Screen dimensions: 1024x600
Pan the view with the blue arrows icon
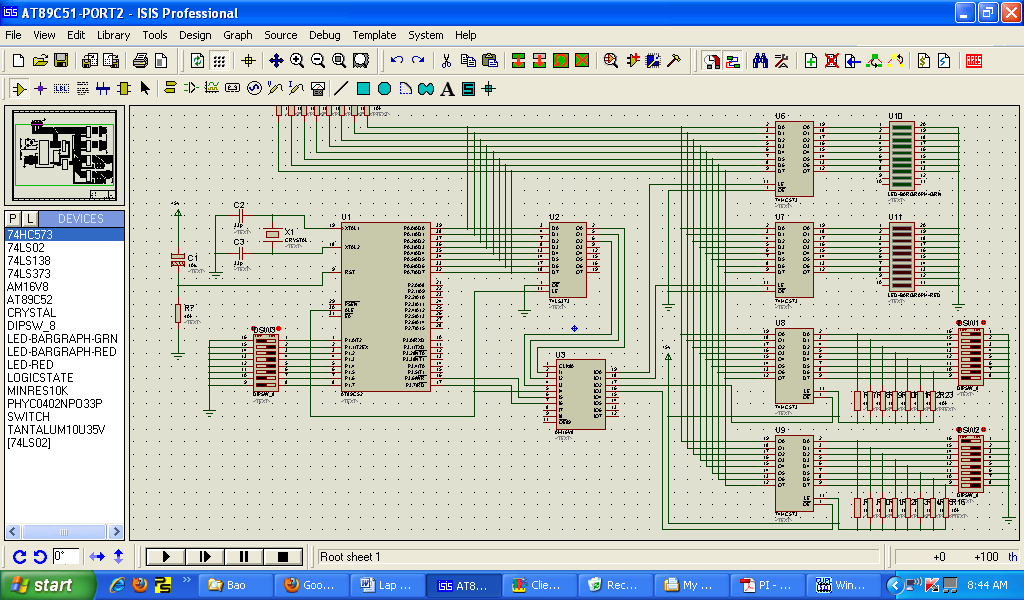pos(276,61)
